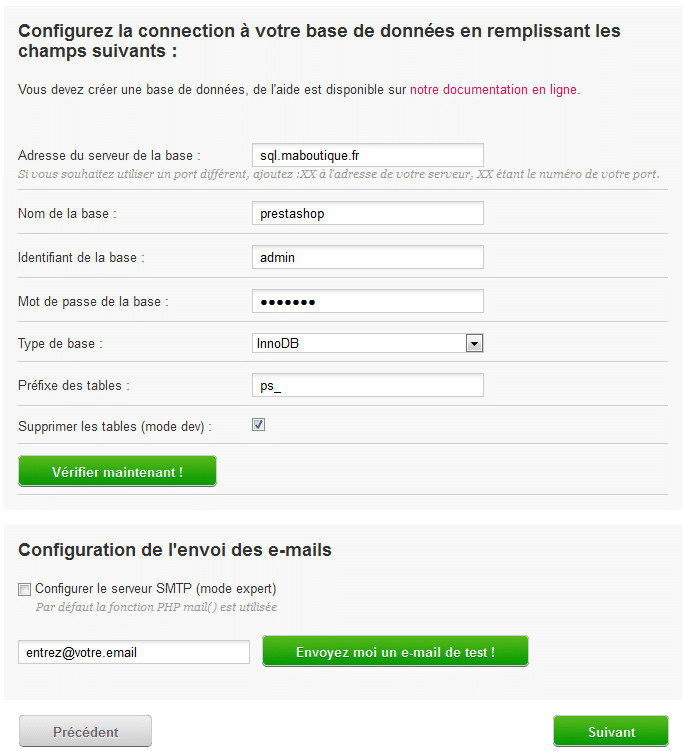Expand the InnoDB database type dropdown
This screenshot has width=683, height=751.
point(474,344)
